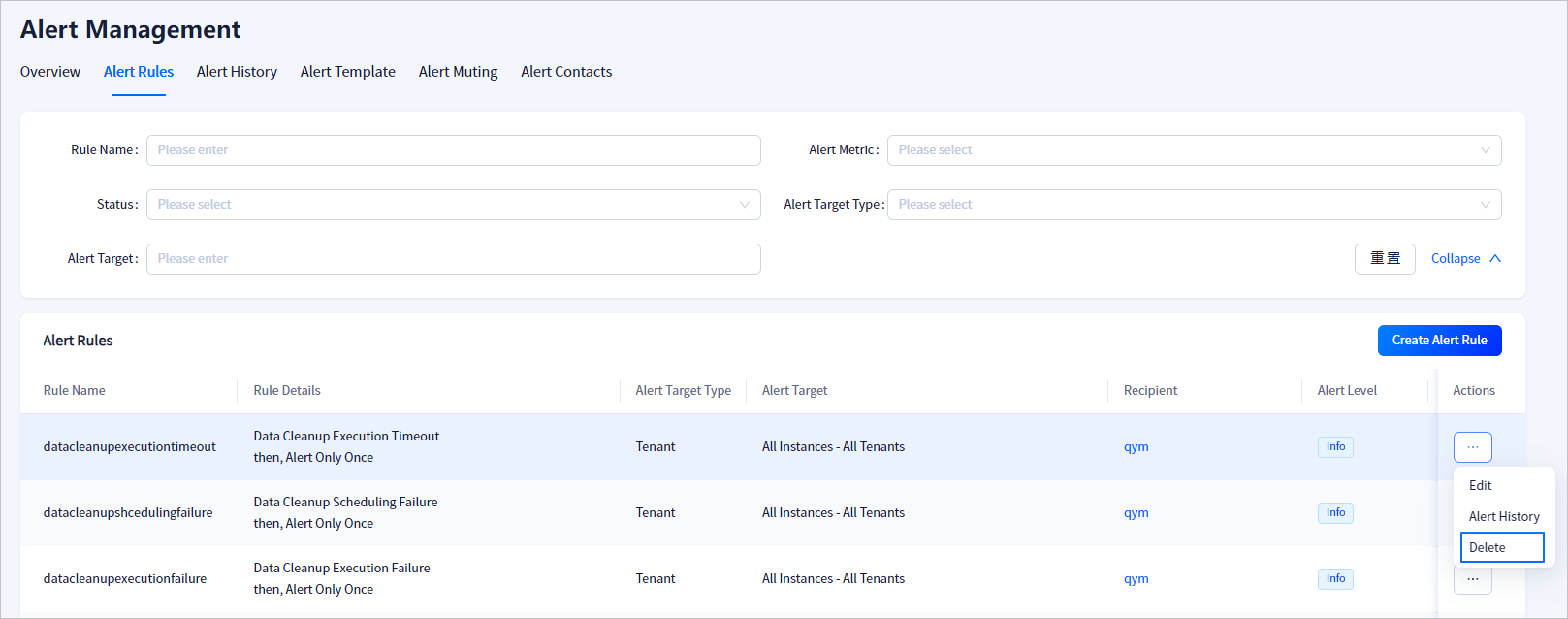The height and width of the screenshot is (619, 1568).
Task: Go to the Alert Muting tab
Action: [458, 72]
